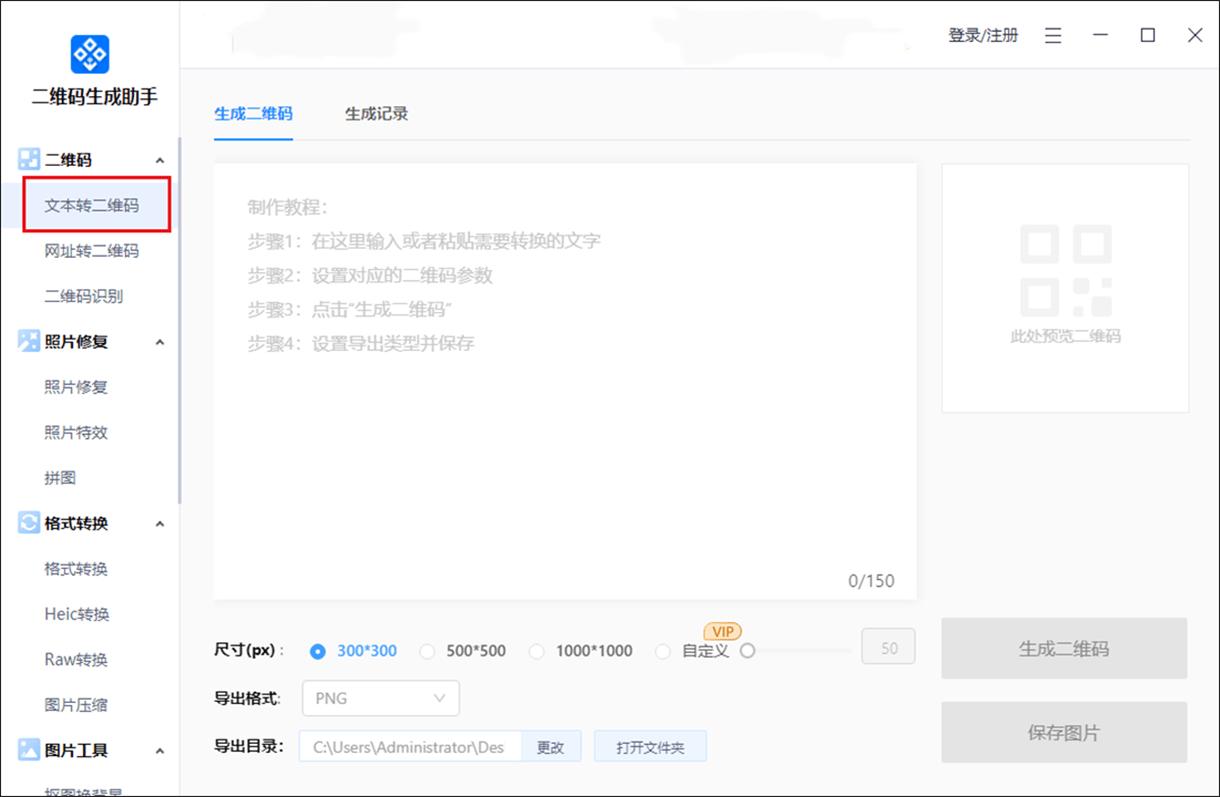Image resolution: width=1220 pixels, height=797 pixels.
Task: Click the 生成二维码 generate button
Action: 1064,647
